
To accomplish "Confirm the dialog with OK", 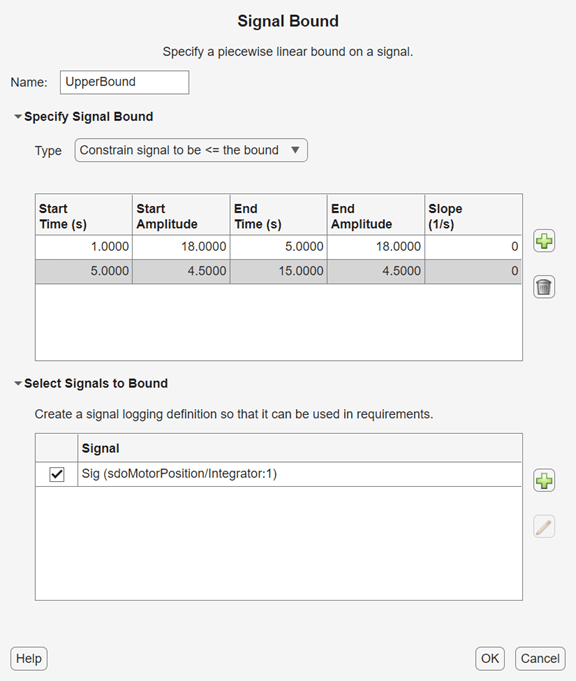I will click(490, 658).
